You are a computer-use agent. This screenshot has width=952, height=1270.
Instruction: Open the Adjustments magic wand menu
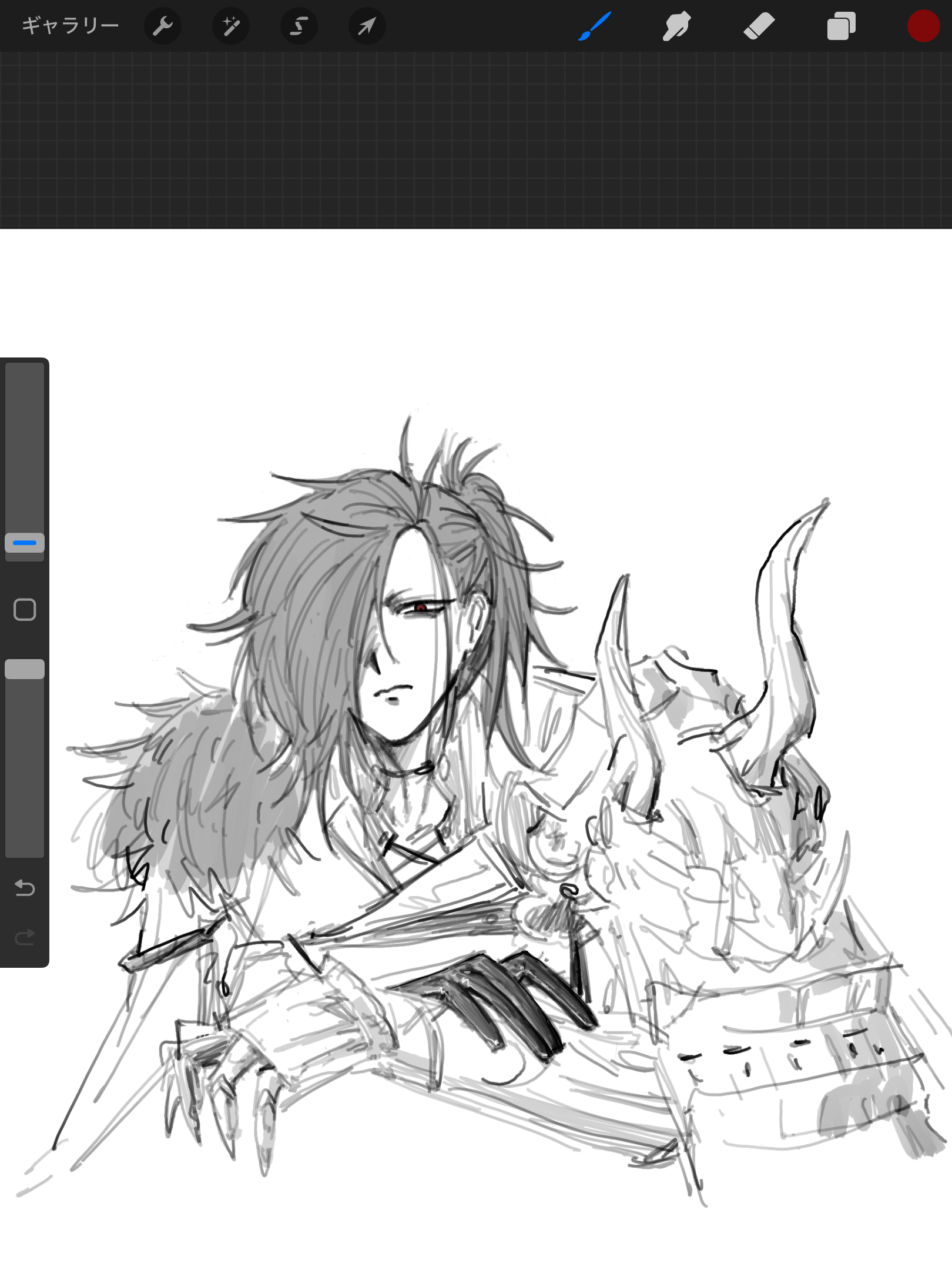[231, 26]
